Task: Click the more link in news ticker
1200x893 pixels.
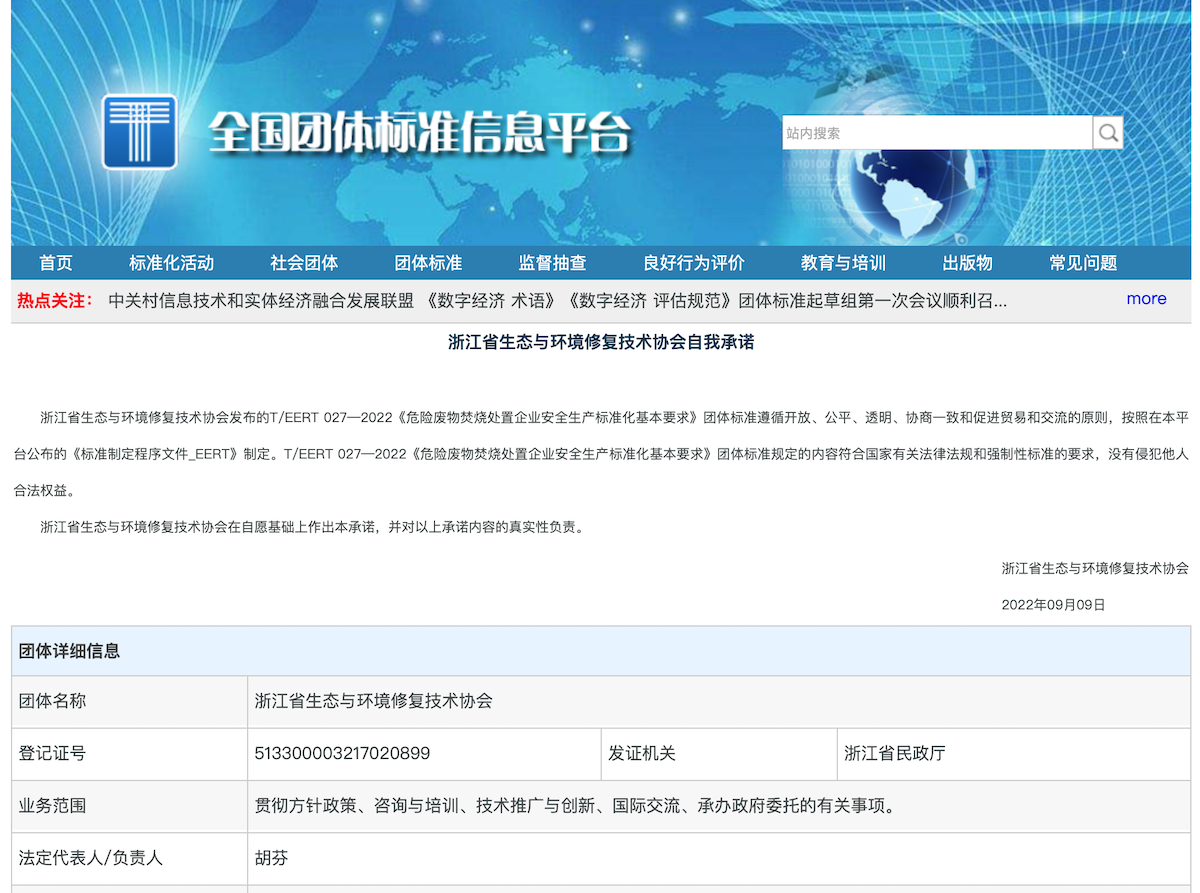Action: point(1146,299)
